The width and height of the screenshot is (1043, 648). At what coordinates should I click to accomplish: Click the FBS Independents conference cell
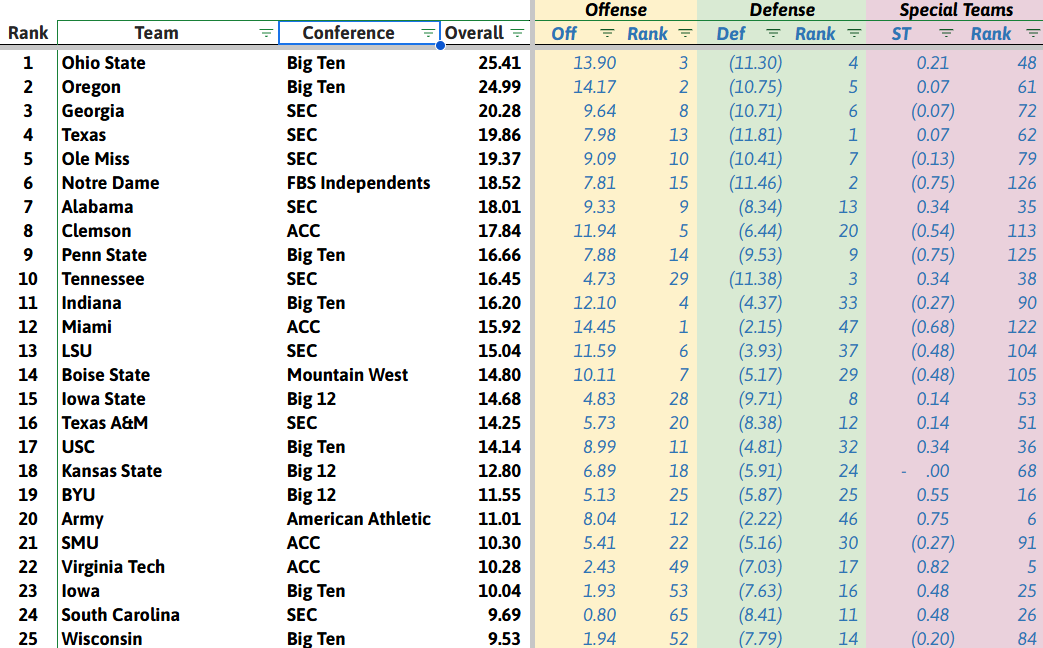click(359, 183)
